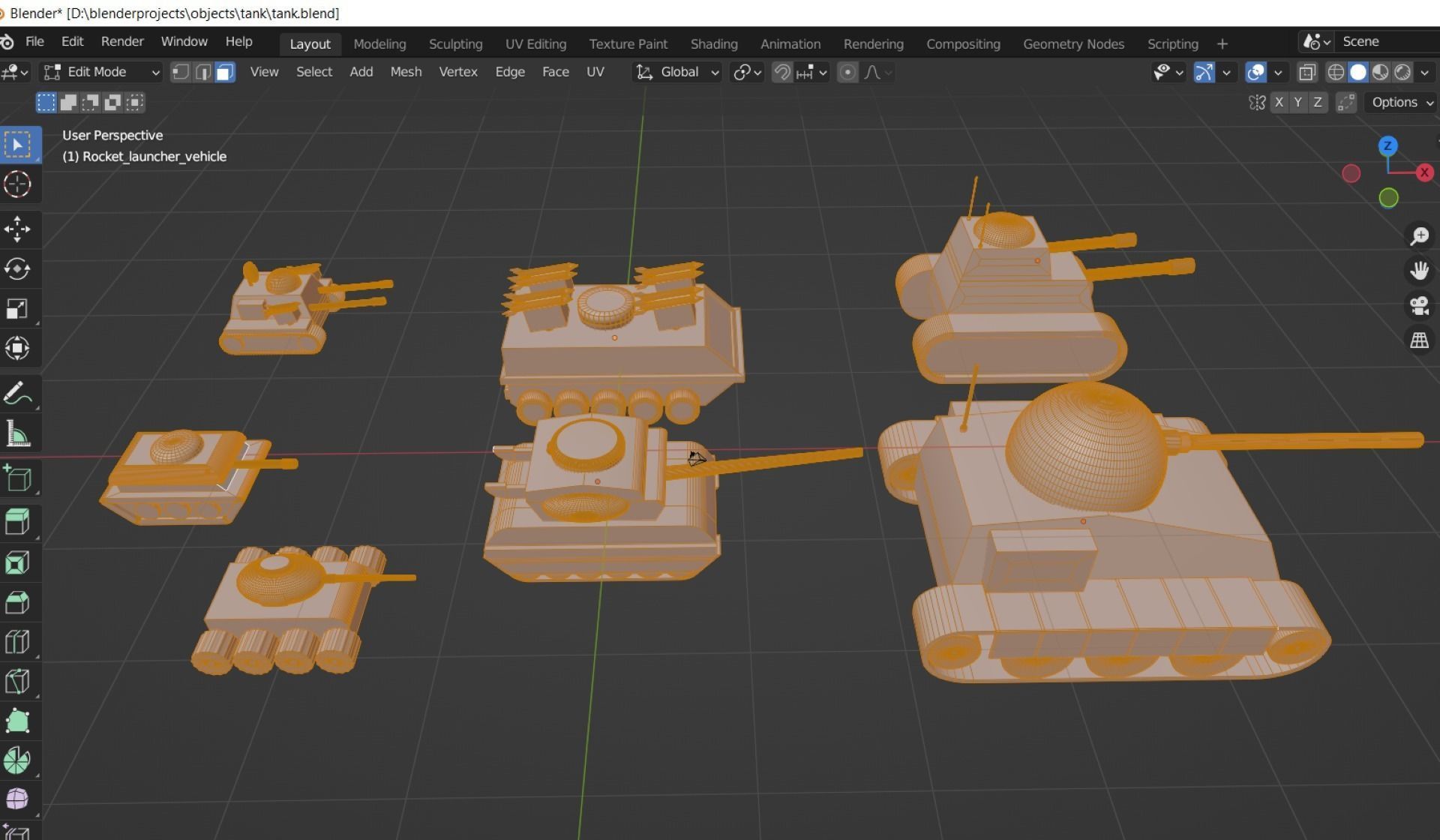The image size is (1440, 840).
Task: Enable edge select mode
Action: (x=202, y=72)
